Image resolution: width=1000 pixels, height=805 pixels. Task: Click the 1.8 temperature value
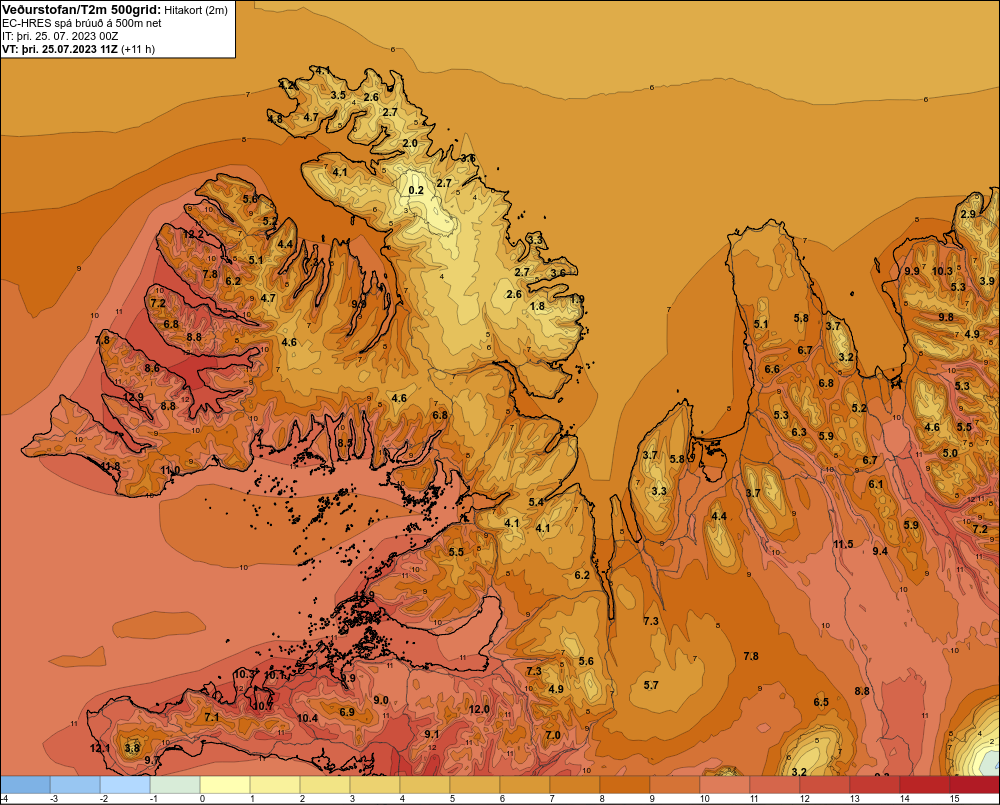pyautogui.click(x=538, y=306)
